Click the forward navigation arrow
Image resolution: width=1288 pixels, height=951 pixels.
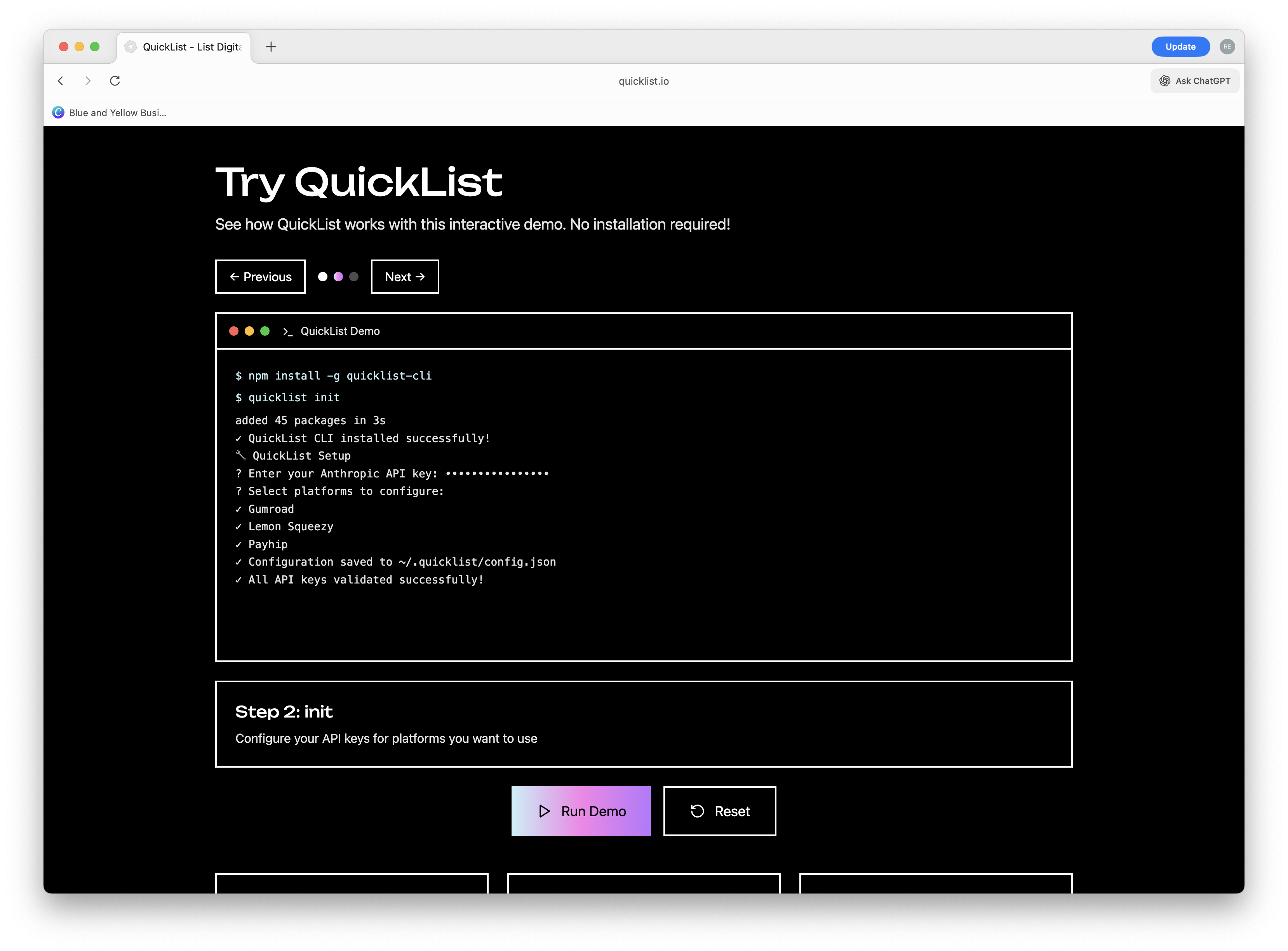87,80
